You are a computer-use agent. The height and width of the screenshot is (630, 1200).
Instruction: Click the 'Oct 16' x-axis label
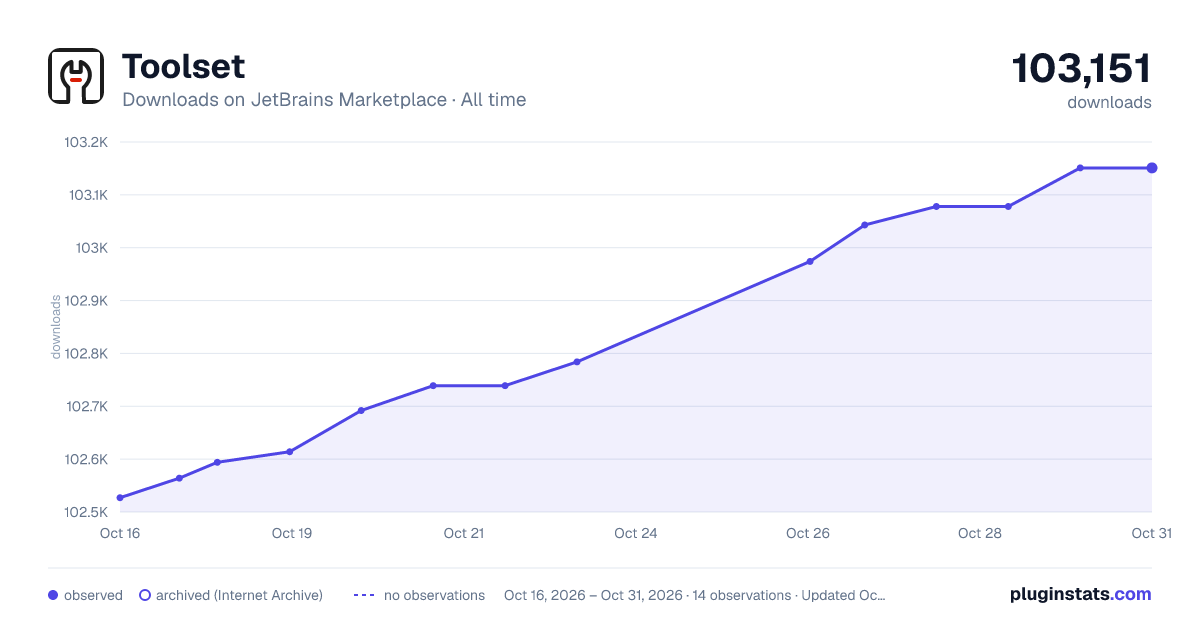click(120, 533)
